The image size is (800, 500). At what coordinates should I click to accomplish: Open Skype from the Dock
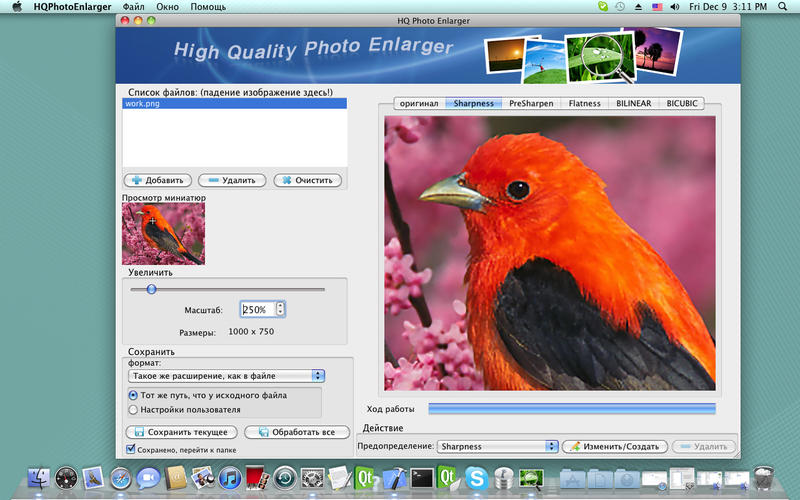pos(477,479)
